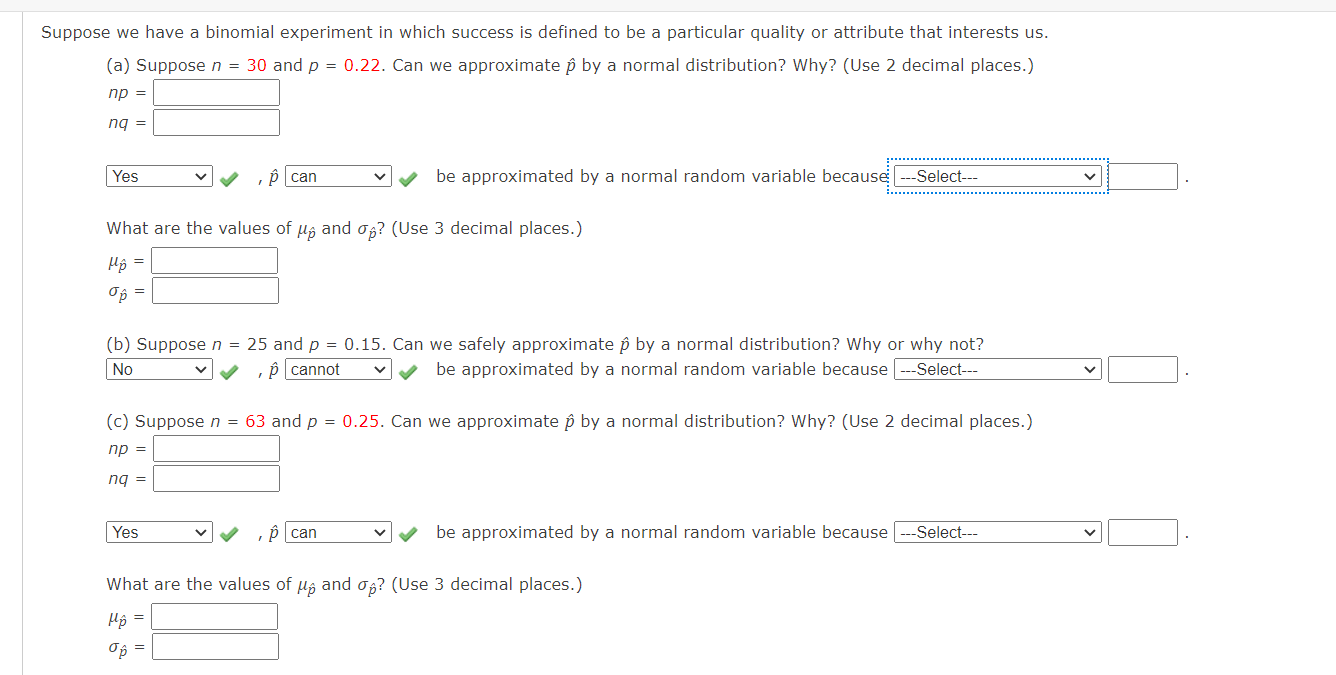Click the green checkmark beside the Yes dropdown in part (a)
The width and height of the screenshot is (1336, 675).
229,176
